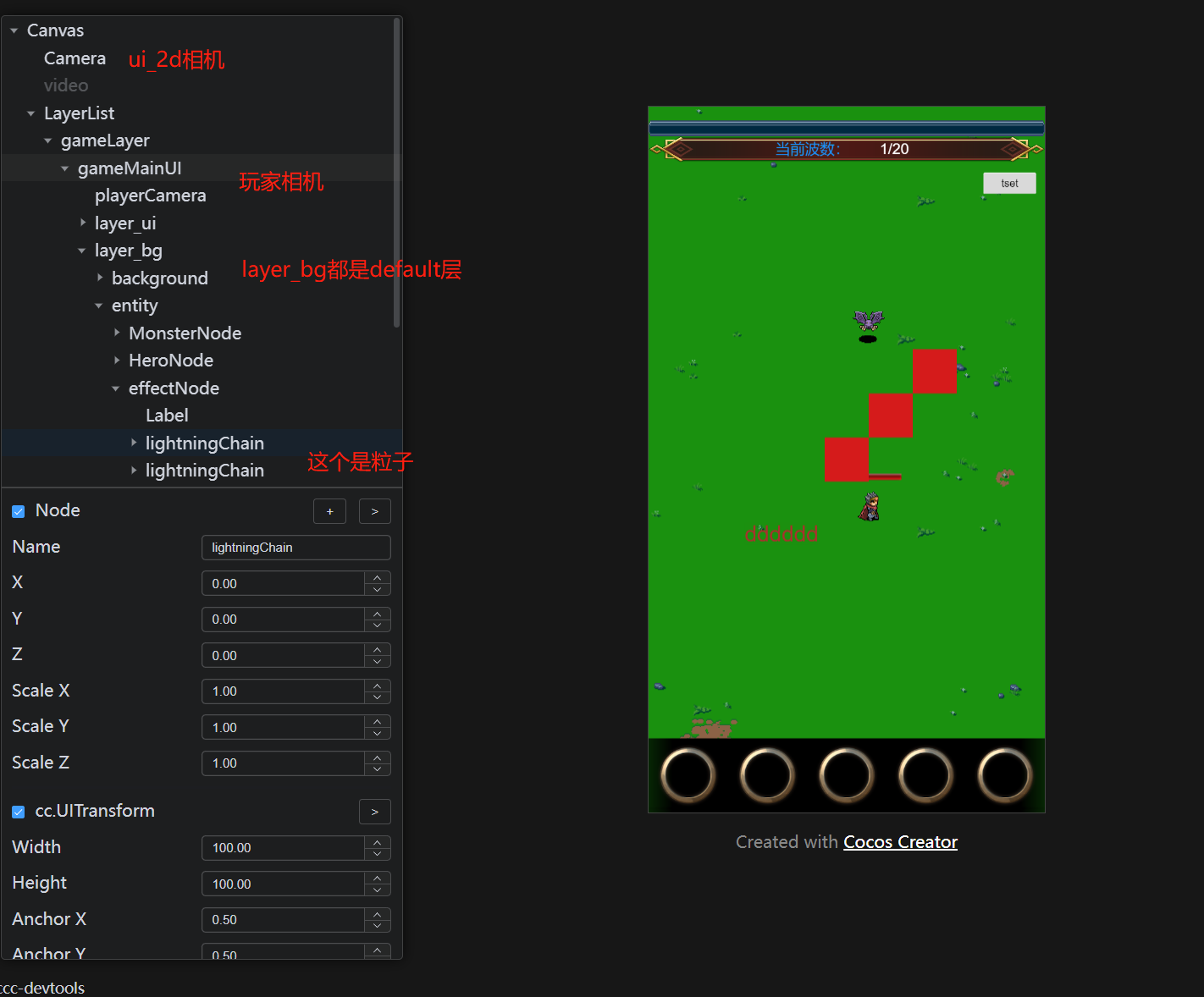The image size is (1204, 997).
Task: Collapse the entity node arrow
Action: point(99,306)
